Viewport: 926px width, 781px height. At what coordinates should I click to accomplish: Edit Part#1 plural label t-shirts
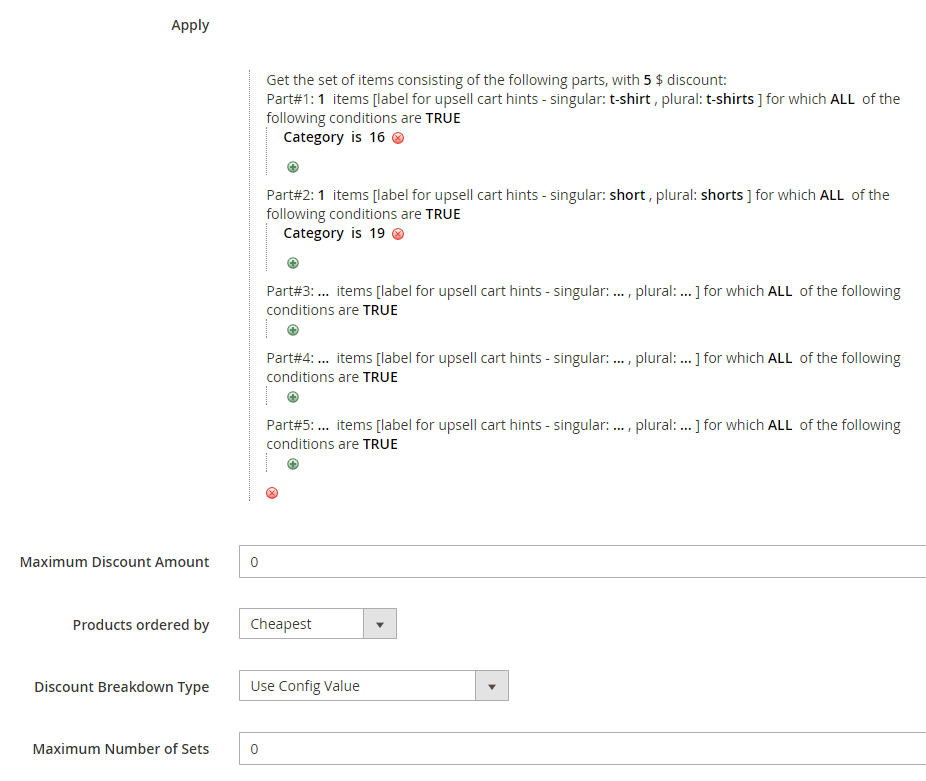point(730,99)
